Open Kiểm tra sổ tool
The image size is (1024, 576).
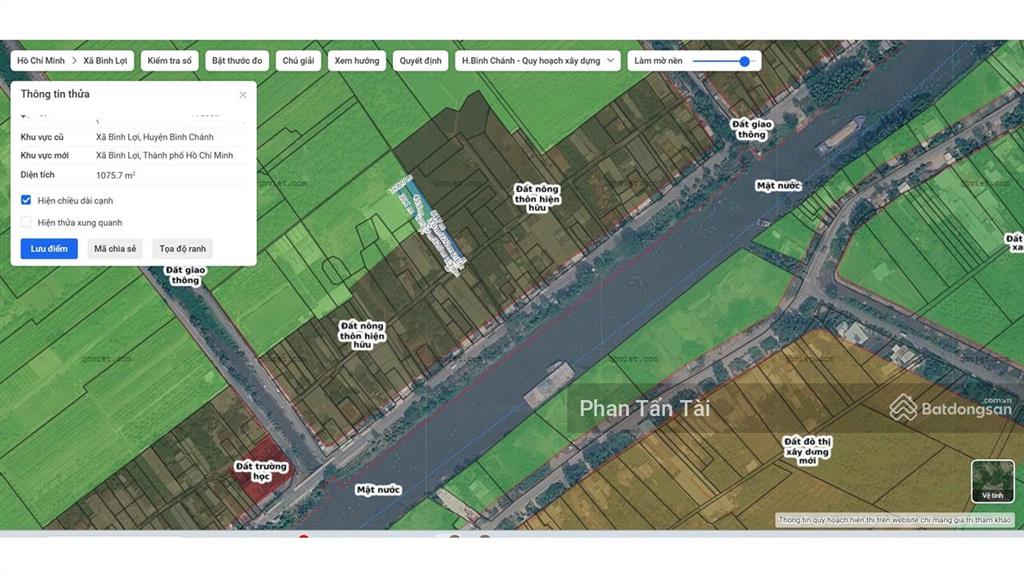pyautogui.click(x=169, y=61)
